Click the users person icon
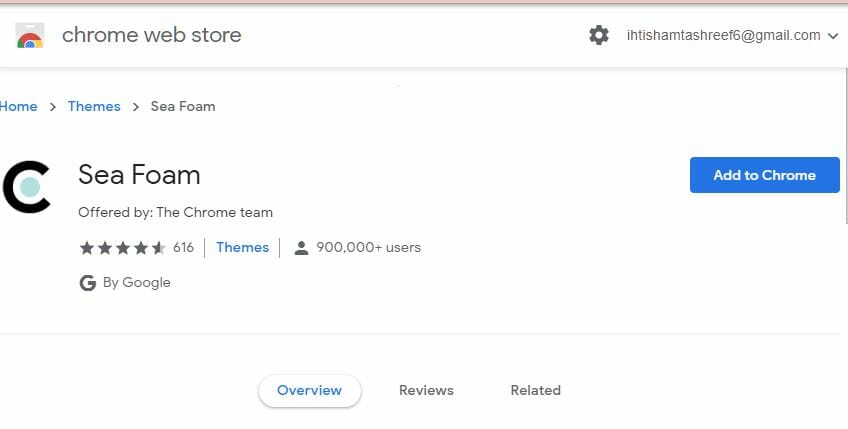Viewport: 848px width, 429px height. (301, 248)
